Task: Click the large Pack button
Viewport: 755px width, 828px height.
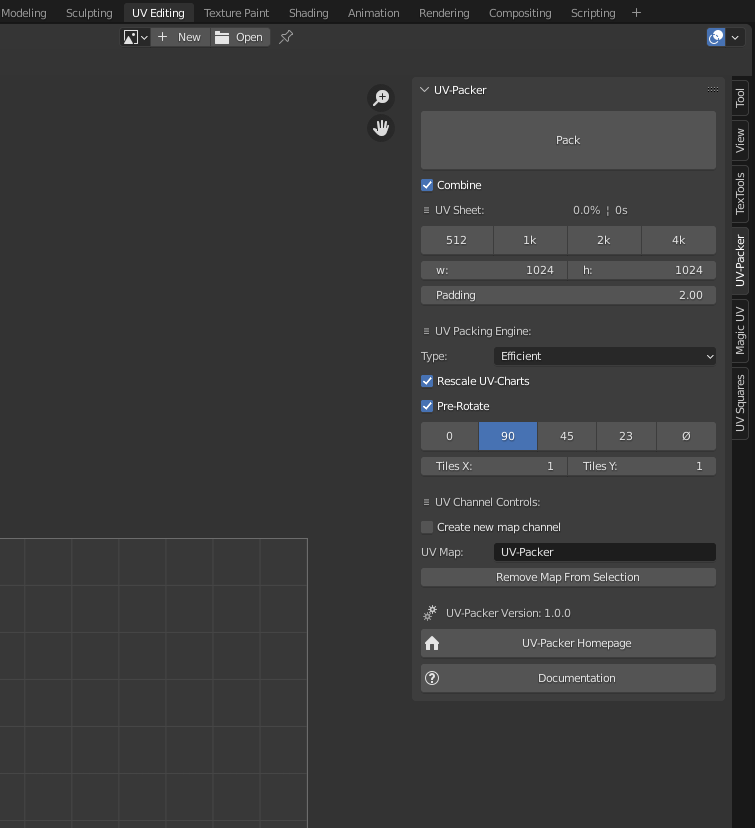Action: point(568,140)
